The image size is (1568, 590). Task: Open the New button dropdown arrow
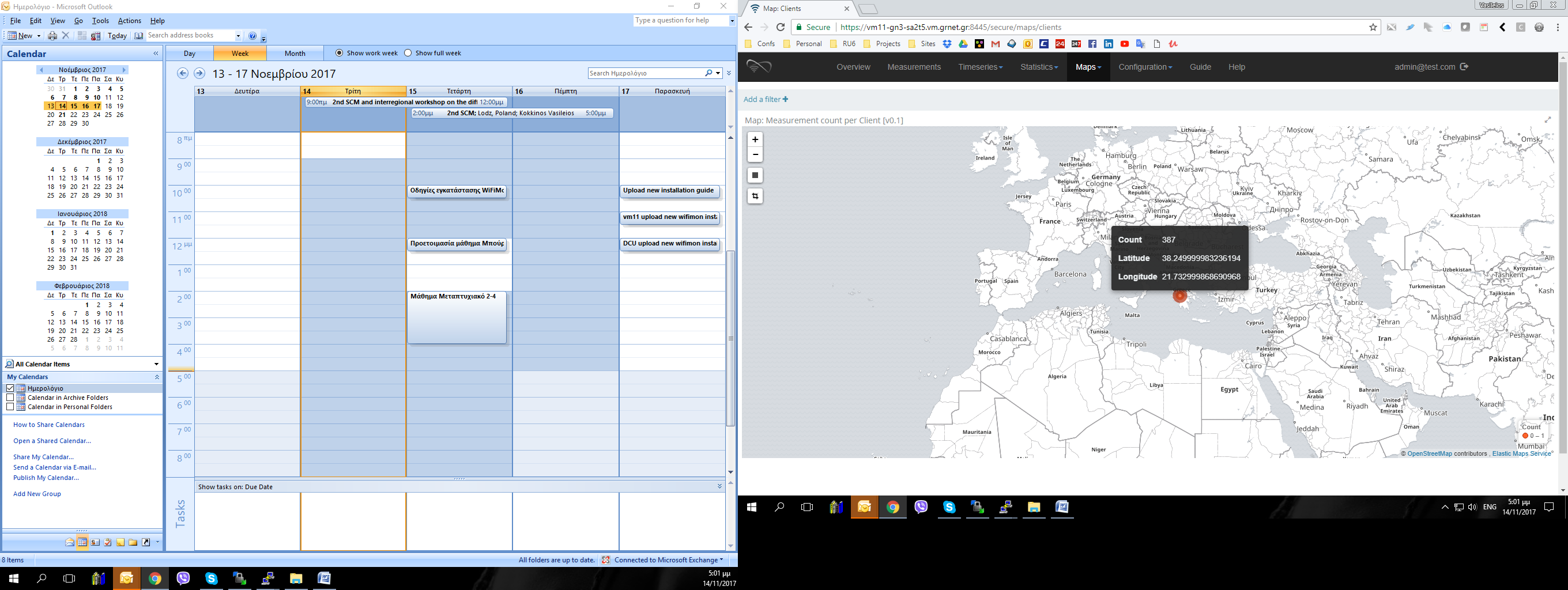[39, 36]
